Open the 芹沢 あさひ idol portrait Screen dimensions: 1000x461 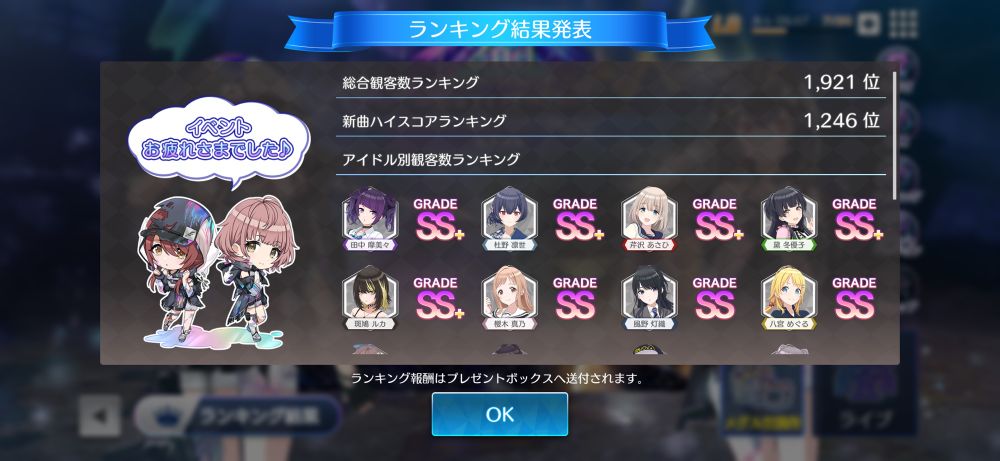[x=649, y=219]
